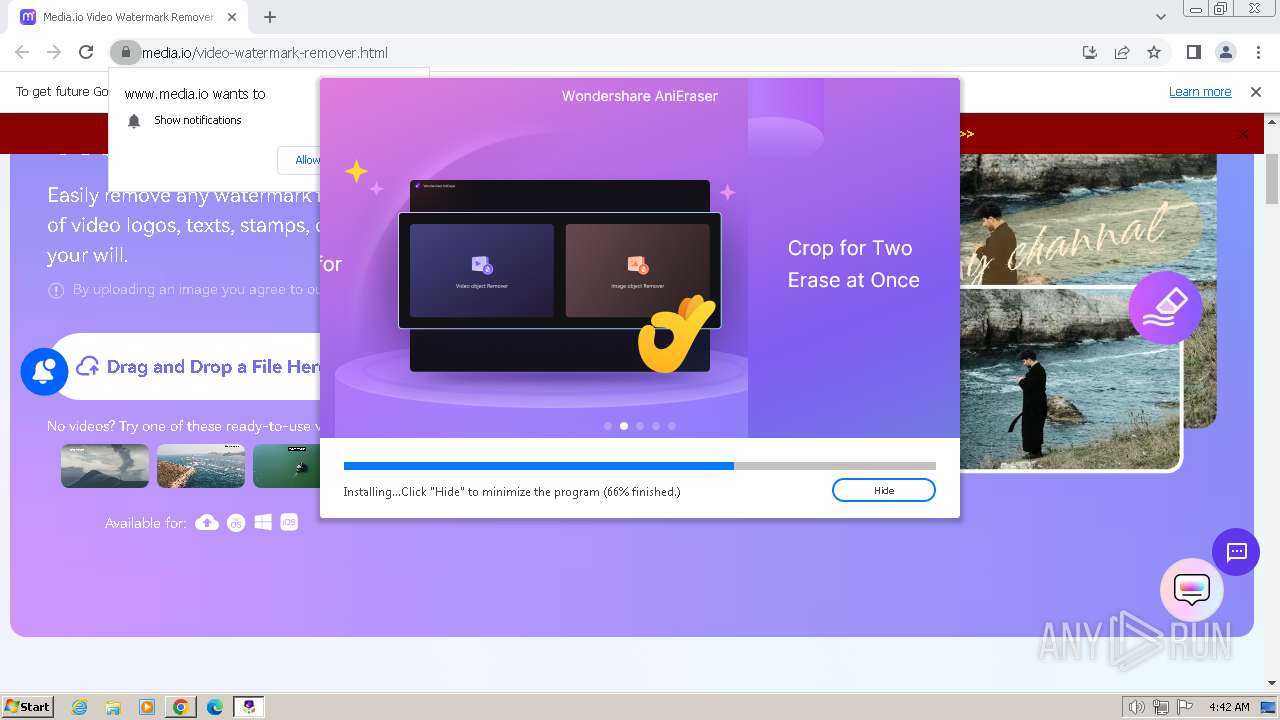Switch to the AniEraser installer taskbar item
This screenshot has height=720, width=1280.
coord(249,707)
